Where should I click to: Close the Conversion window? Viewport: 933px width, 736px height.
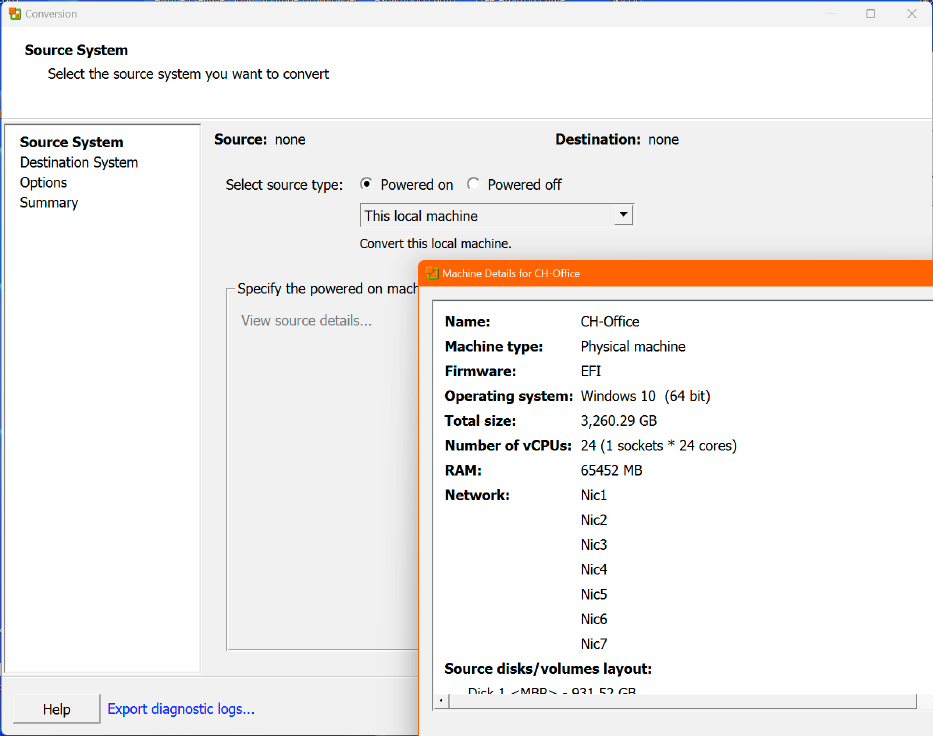(x=912, y=13)
